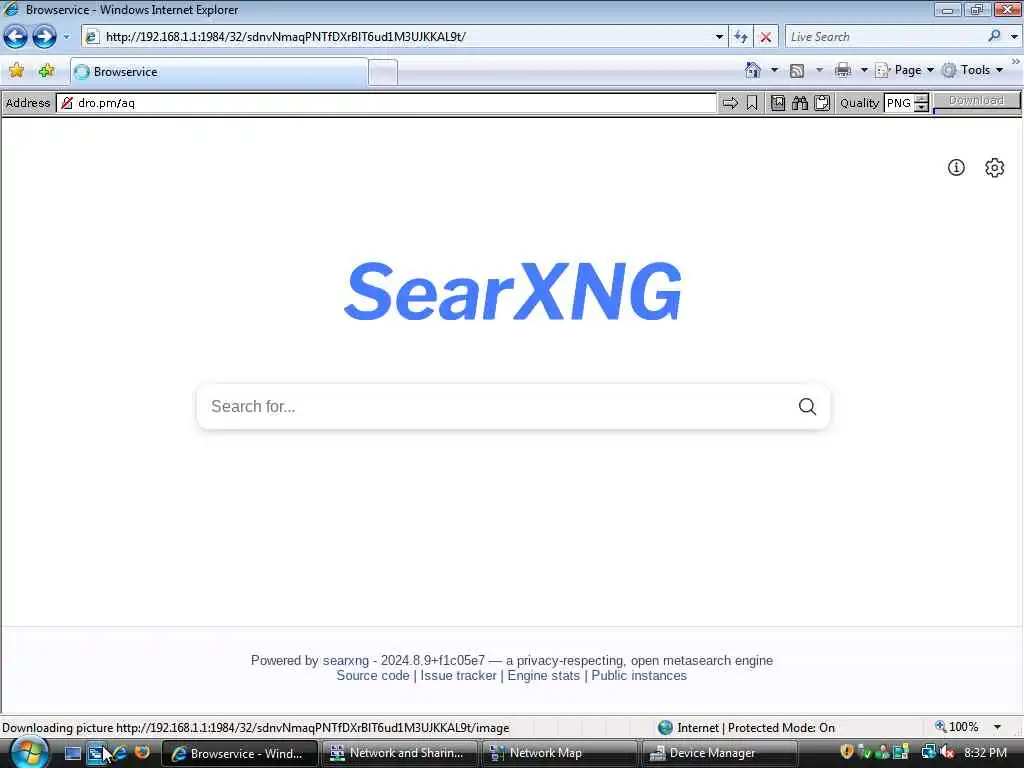Viewport: 1024px width, 768px height.
Task: Click Show Desktop quick launch icon
Action: click(72, 753)
